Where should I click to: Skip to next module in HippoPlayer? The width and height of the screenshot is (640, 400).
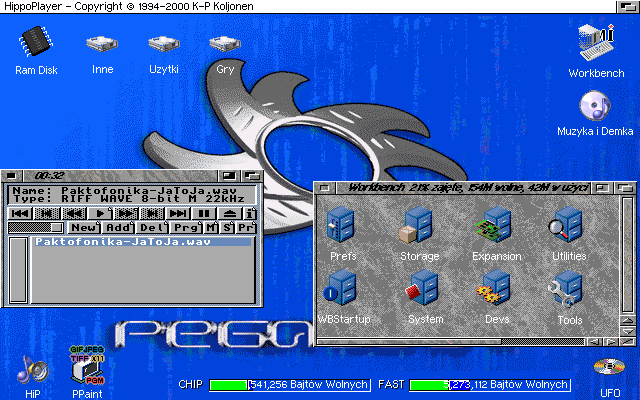(x=178, y=213)
